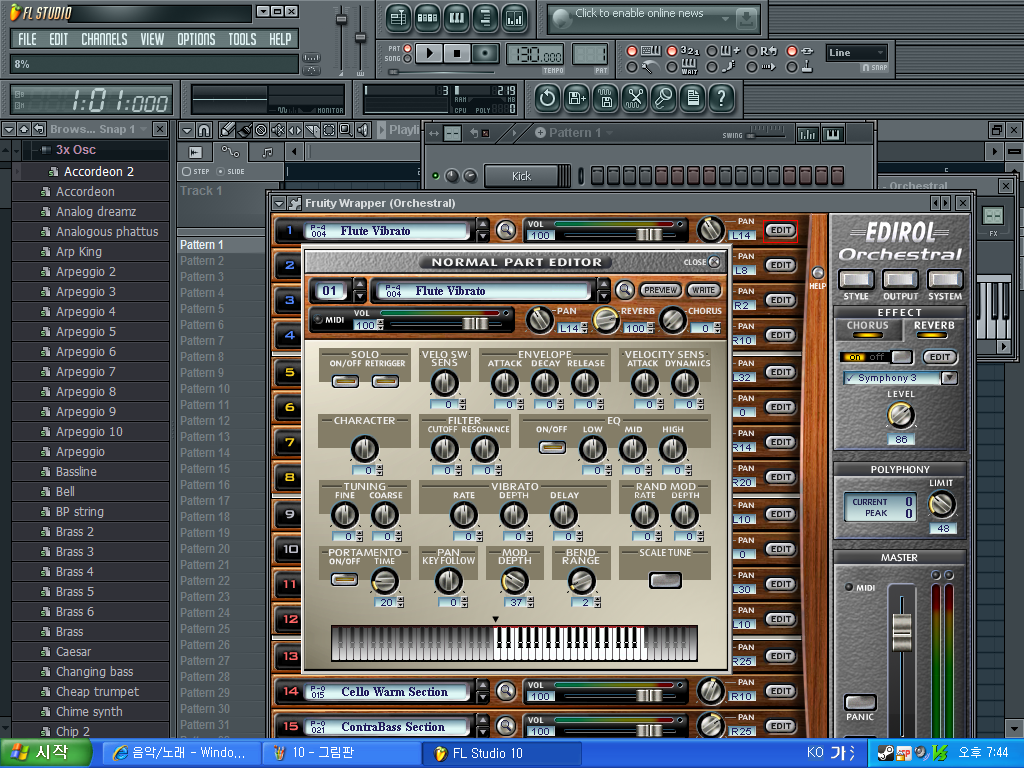
Task: Open the CHANNELS menu
Action: pyautogui.click(x=104, y=39)
